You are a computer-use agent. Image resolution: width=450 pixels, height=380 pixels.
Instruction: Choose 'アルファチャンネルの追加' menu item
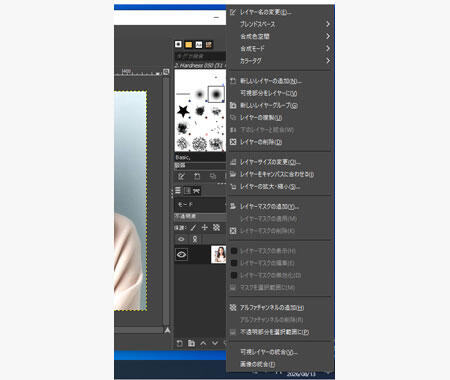pyautogui.click(x=280, y=308)
